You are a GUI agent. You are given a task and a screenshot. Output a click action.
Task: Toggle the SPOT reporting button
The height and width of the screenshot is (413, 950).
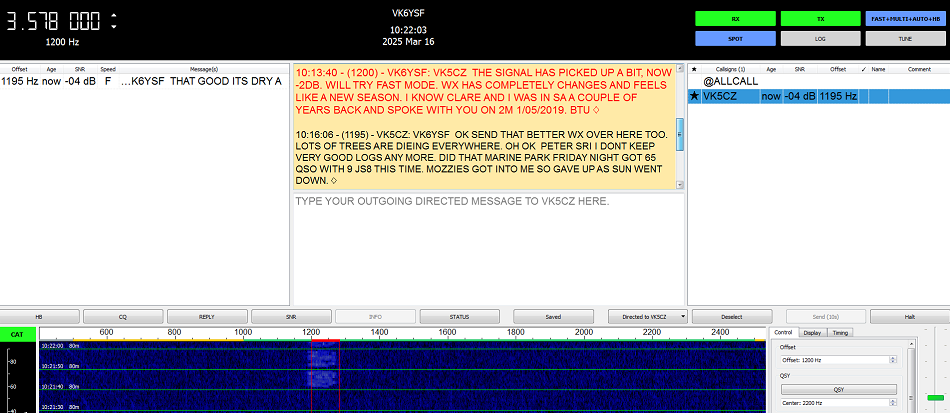pyautogui.click(x=736, y=38)
